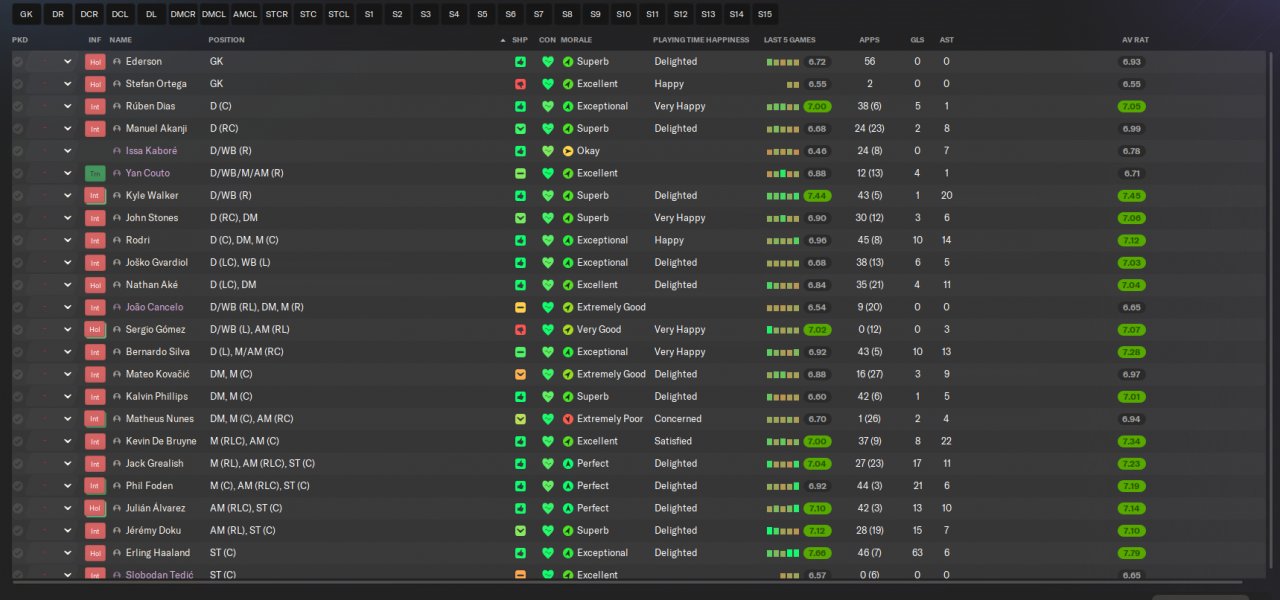The image size is (1280, 600).
Task: Click the profile icon beside Joško Gvardiol
Action: (117, 263)
